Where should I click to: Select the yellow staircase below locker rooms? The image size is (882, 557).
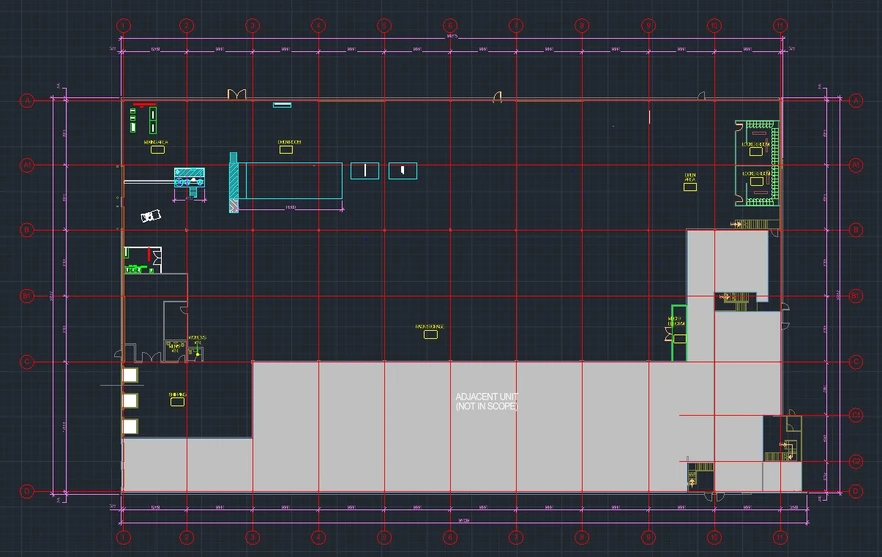point(755,224)
